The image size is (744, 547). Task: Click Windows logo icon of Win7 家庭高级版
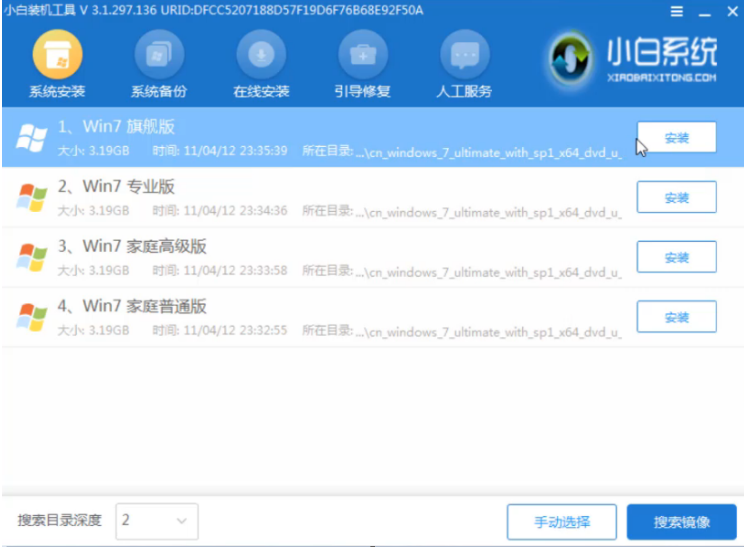coord(31,257)
